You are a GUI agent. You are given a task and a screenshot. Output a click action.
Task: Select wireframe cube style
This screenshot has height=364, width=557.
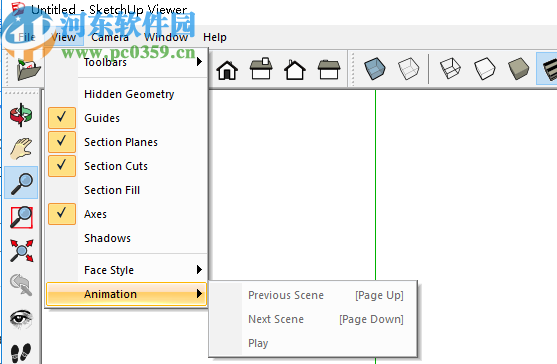pos(450,68)
